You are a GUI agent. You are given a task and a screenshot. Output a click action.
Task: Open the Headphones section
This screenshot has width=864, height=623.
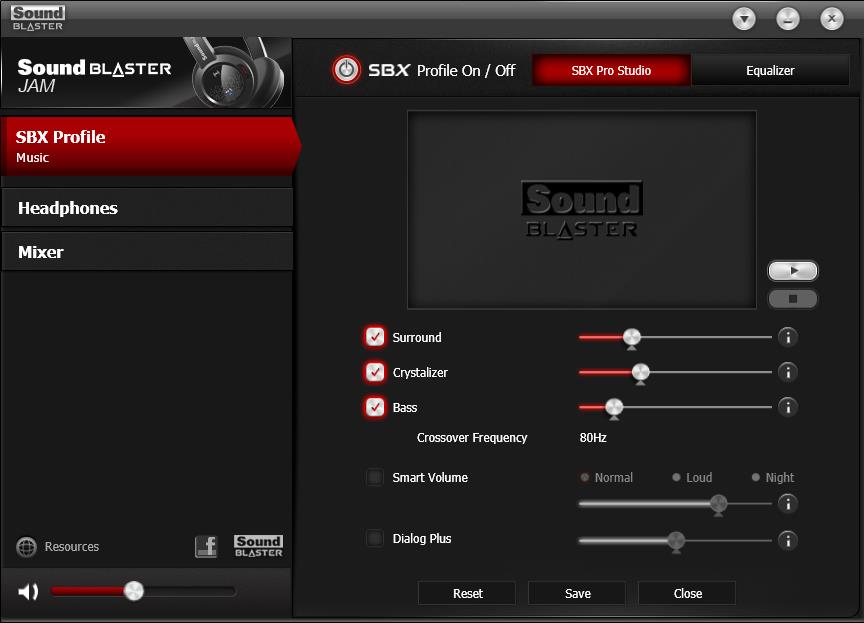pos(147,208)
